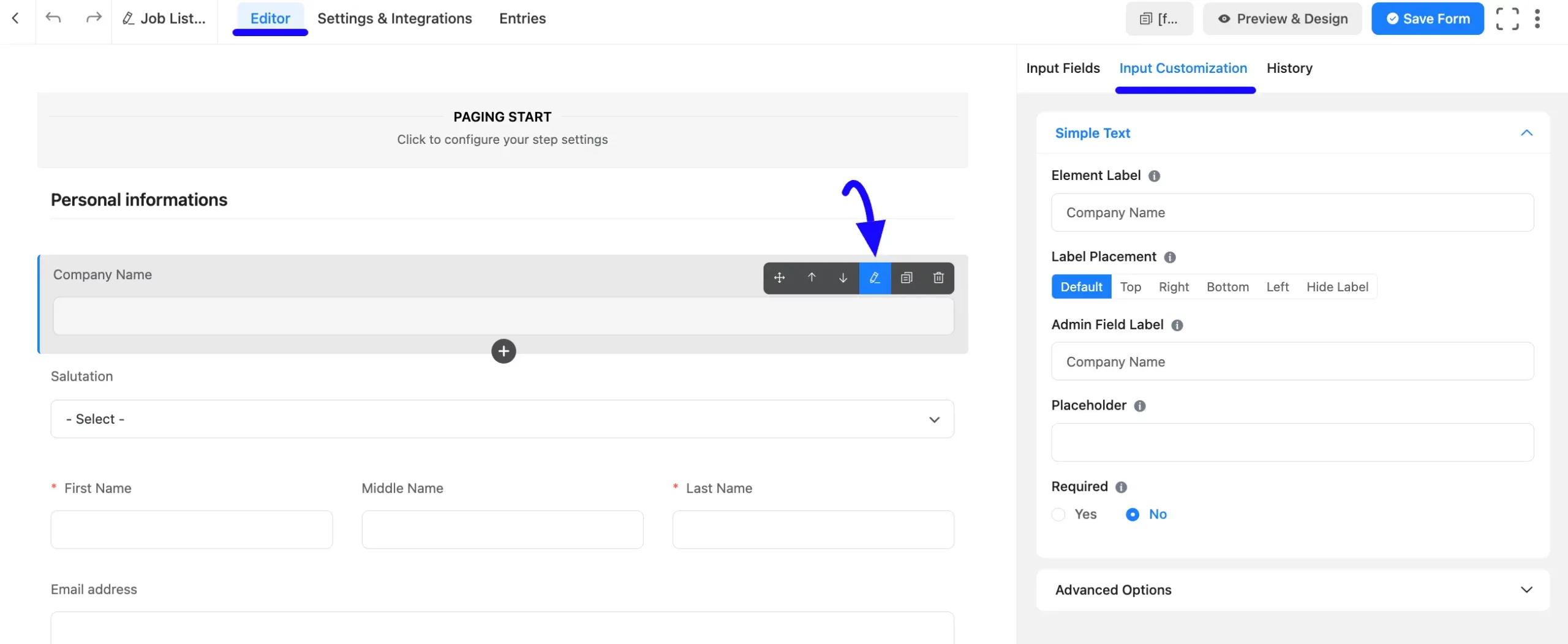Move Company Name field down with arrow
The height and width of the screenshot is (644, 1568).
(x=843, y=278)
